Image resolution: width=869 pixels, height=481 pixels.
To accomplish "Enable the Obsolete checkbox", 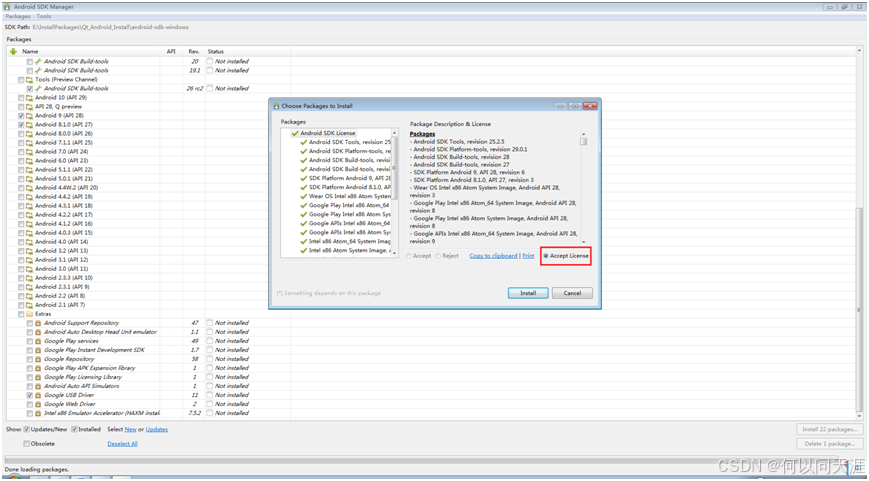I will coord(26,444).
